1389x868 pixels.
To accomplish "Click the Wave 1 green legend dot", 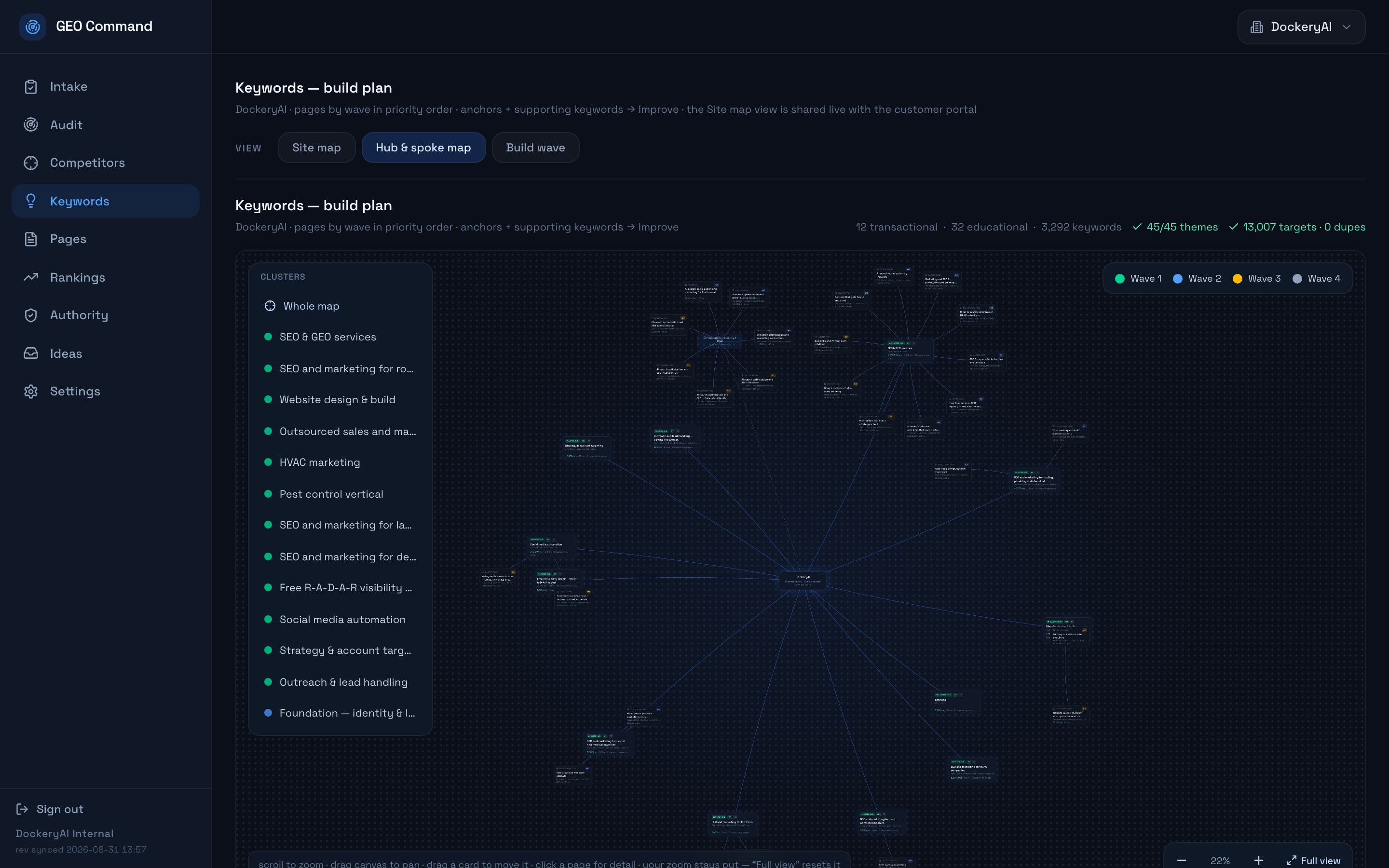I will (x=1119, y=278).
